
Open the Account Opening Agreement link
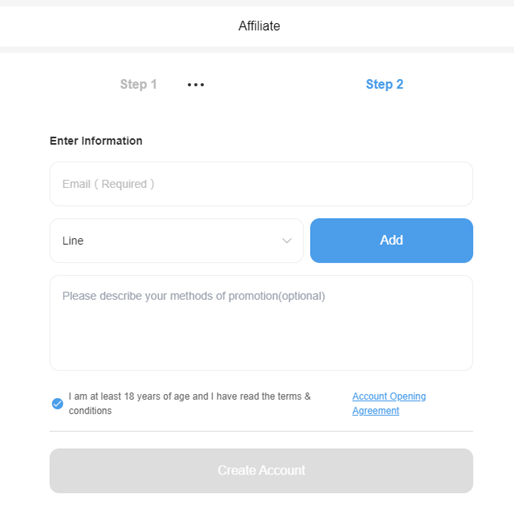[x=389, y=403]
